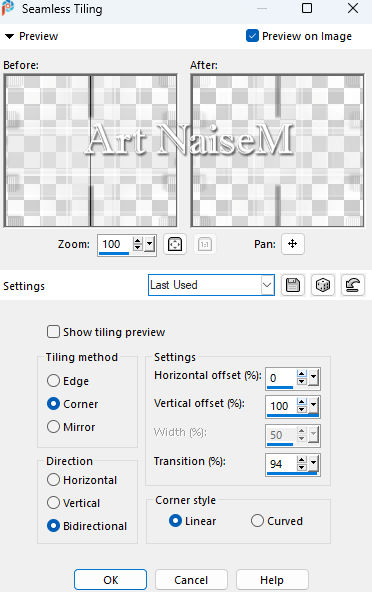Click the Save Preset disk icon

tap(293, 285)
